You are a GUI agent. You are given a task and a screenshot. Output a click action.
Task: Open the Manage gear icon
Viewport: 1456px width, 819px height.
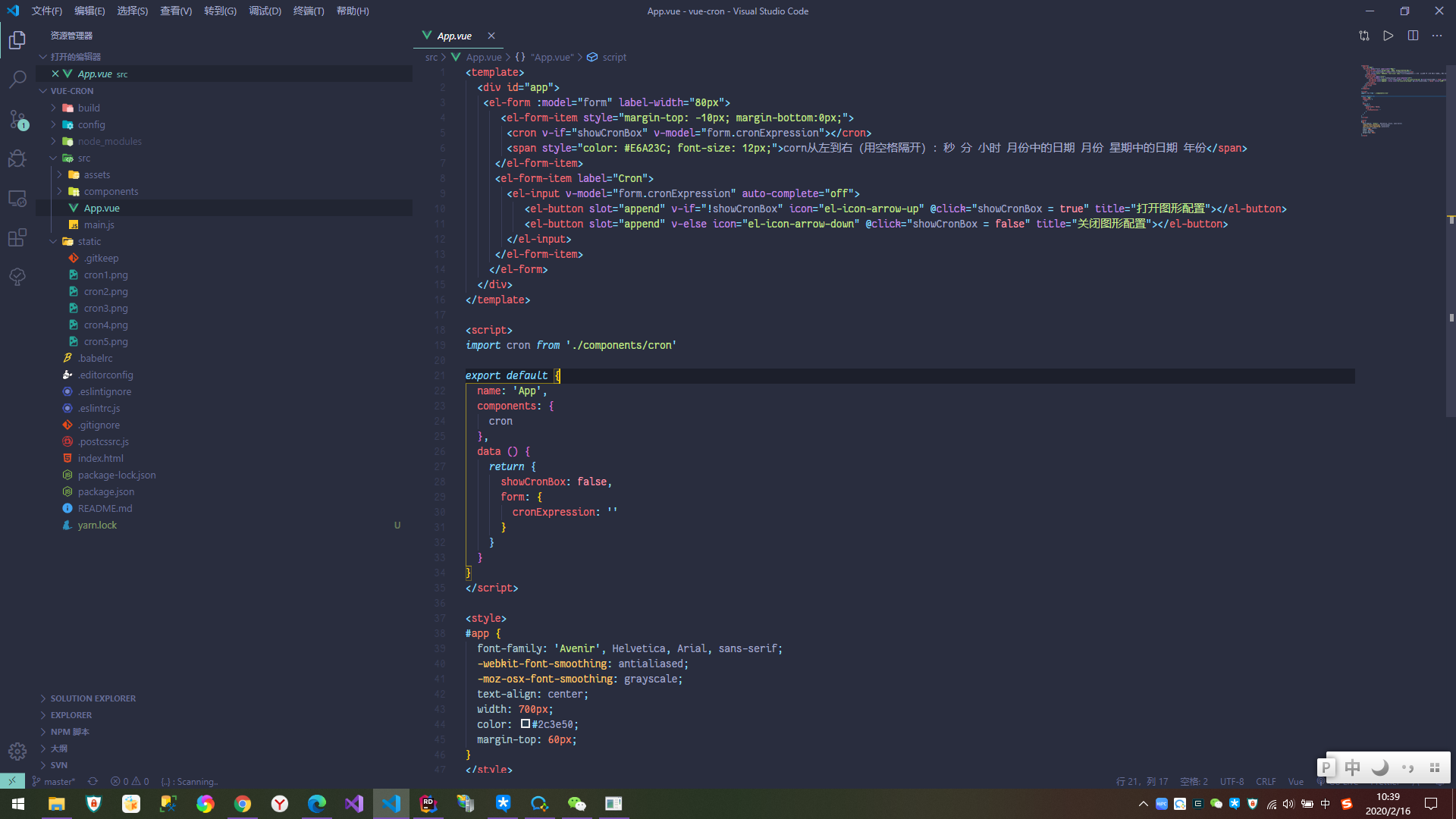click(17, 751)
